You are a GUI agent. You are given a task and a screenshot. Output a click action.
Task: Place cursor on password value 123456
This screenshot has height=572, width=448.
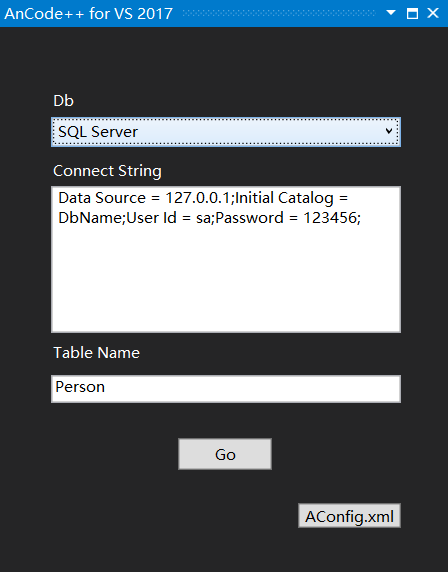point(330,218)
